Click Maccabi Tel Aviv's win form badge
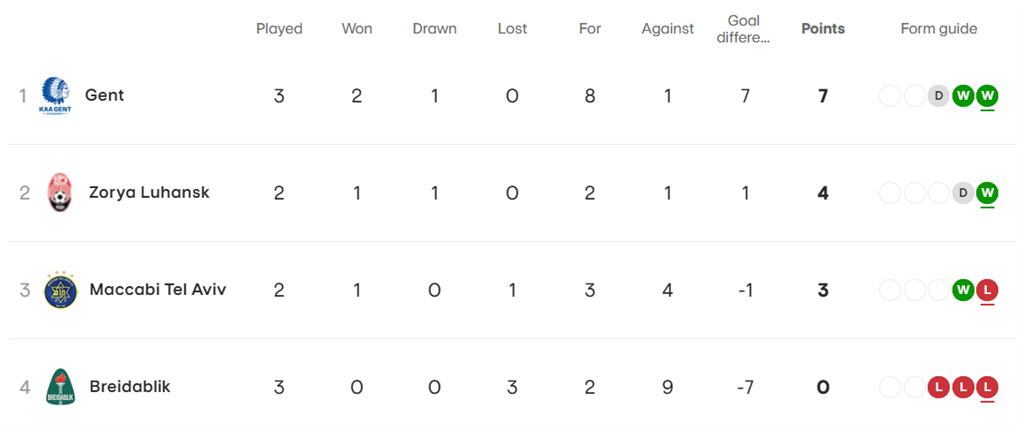The width and height of the screenshot is (1024, 430). pos(964,290)
